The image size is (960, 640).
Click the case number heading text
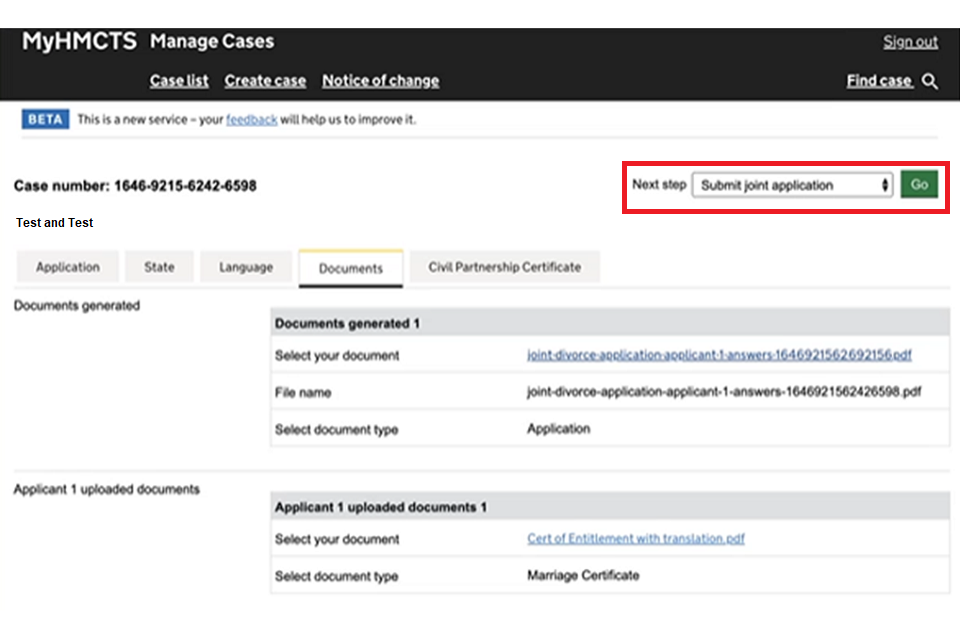[x=135, y=186]
